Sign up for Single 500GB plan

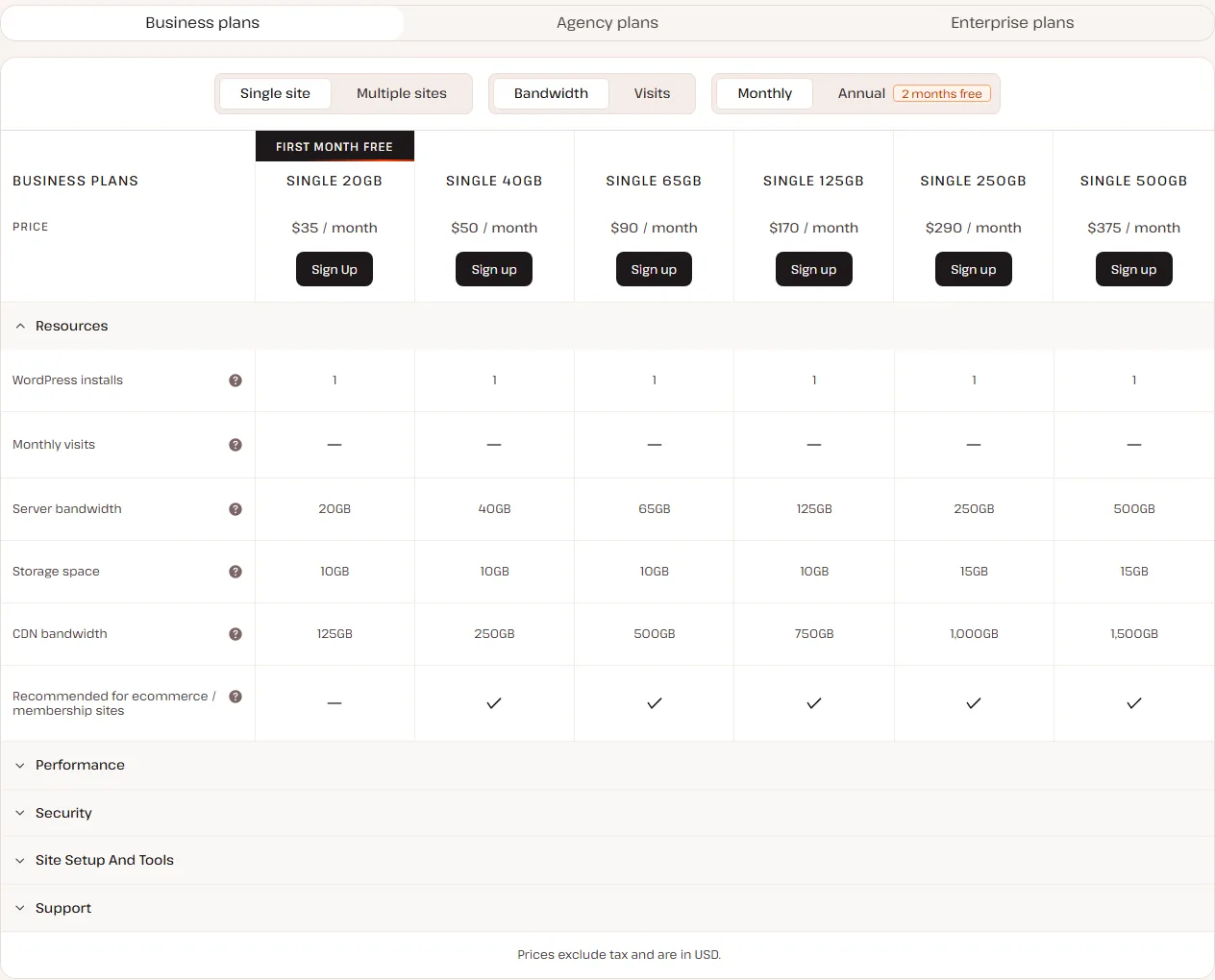click(x=1134, y=270)
